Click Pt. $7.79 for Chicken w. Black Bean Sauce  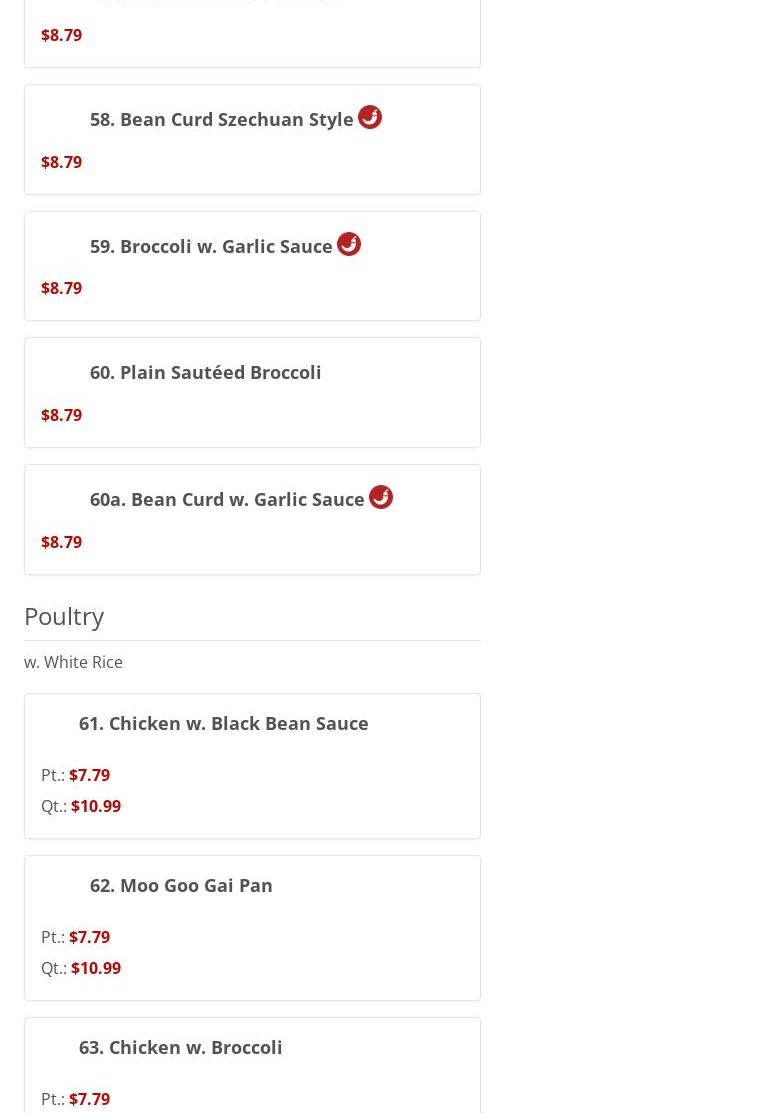point(89,775)
